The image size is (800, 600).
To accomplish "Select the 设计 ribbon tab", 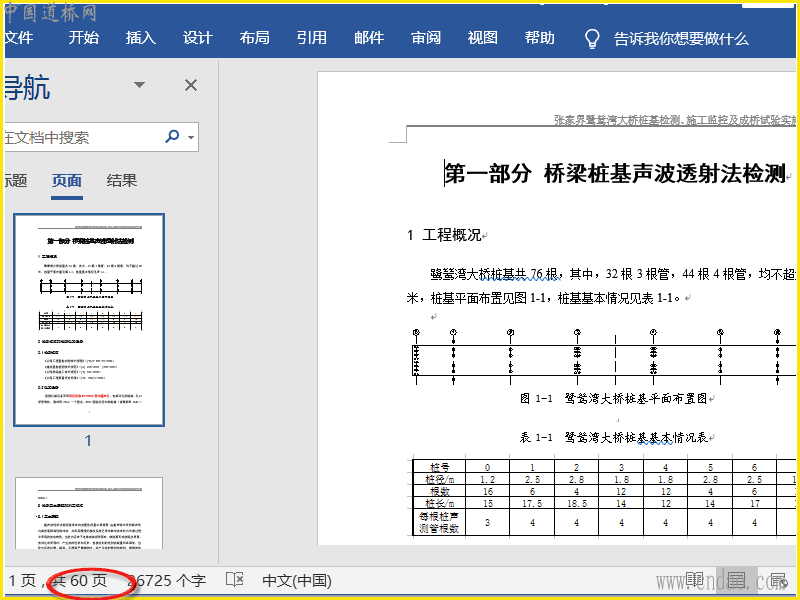I will point(197,38).
